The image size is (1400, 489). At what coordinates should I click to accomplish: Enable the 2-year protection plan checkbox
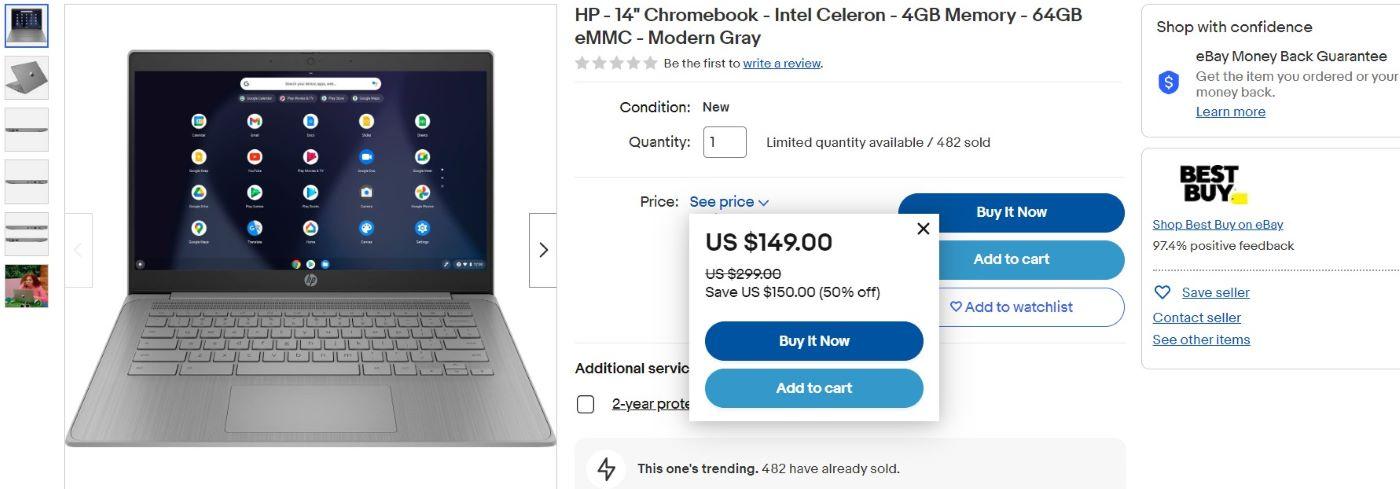click(x=586, y=404)
